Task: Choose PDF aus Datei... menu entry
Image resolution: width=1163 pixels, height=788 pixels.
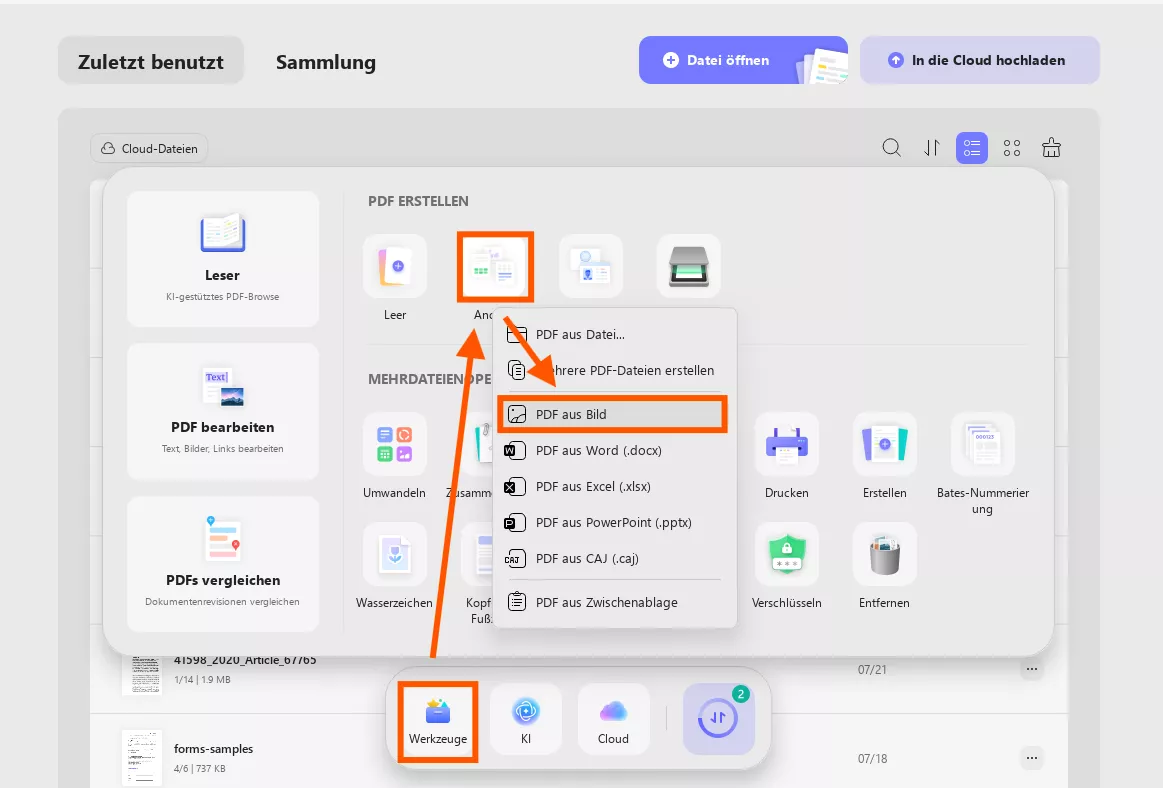Action: 615,334
